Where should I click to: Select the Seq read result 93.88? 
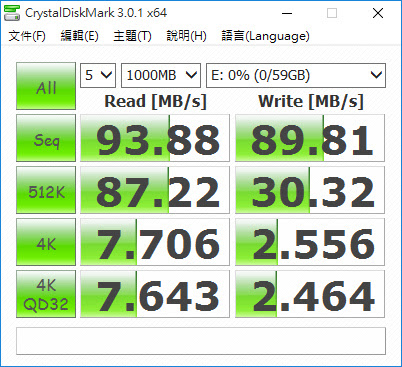tap(155, 138)
